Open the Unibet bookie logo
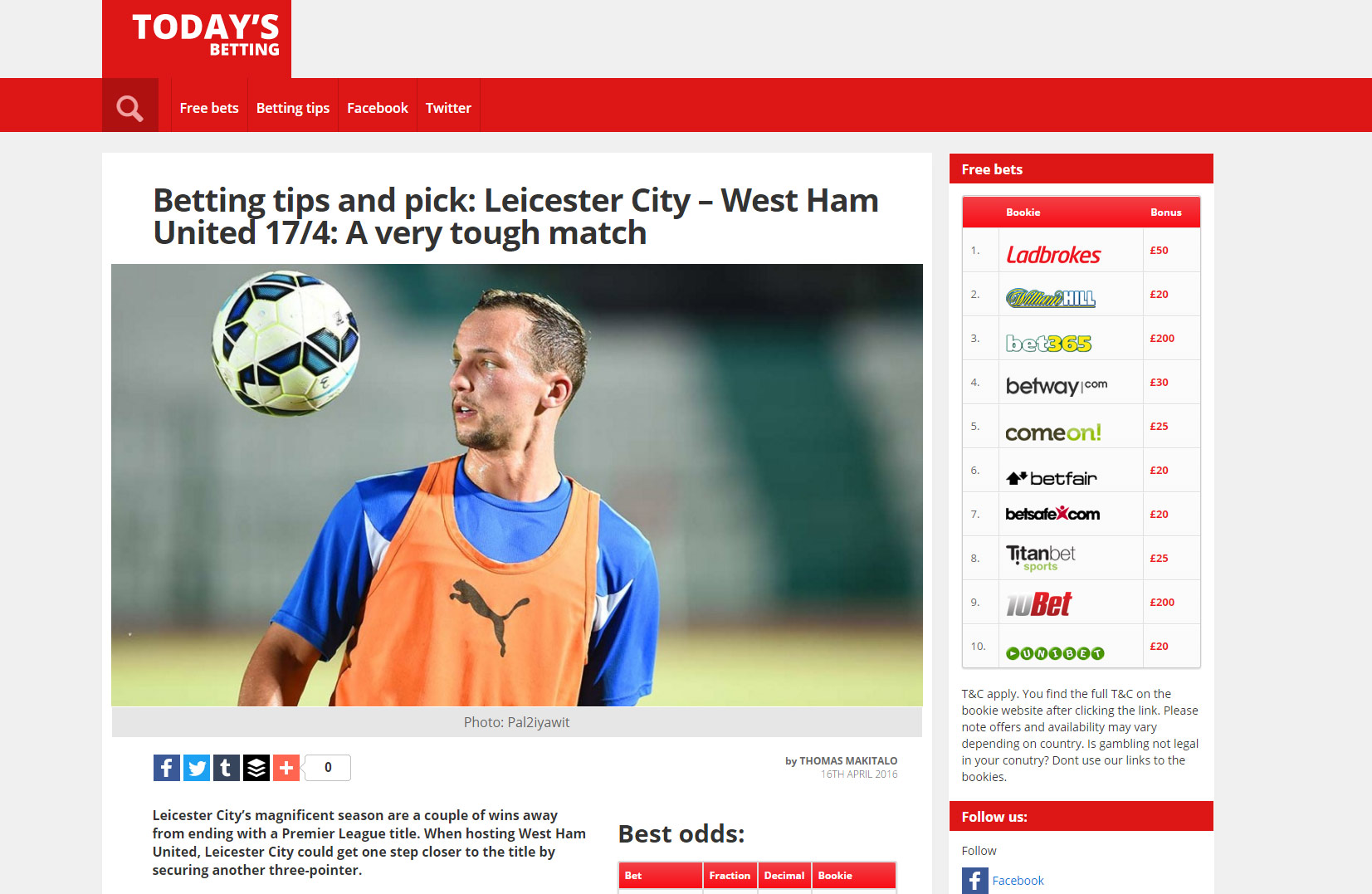The width and height of the screenshot is (1372, 894). (x=1055, y=653)
